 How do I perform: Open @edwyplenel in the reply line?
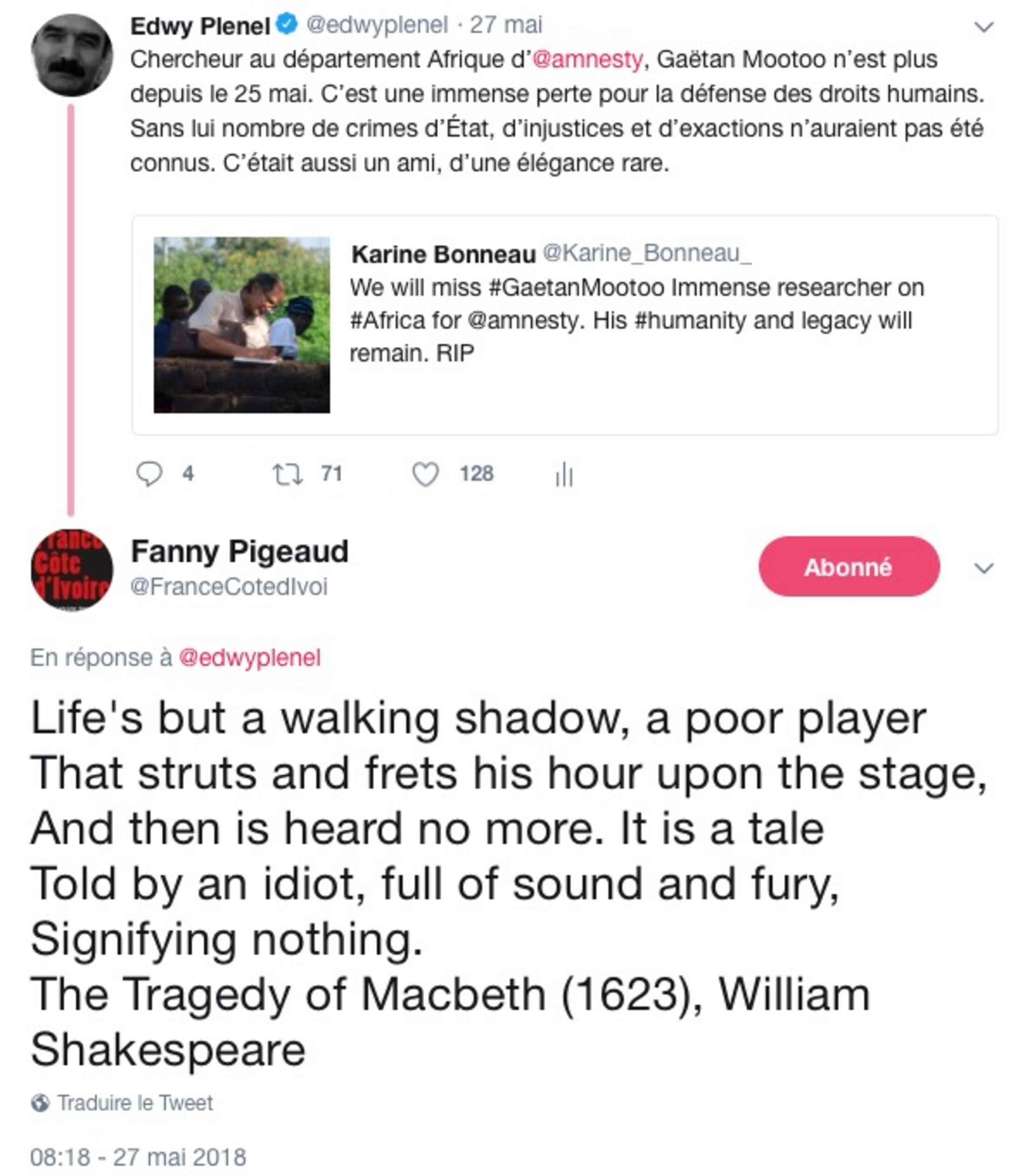(250, 658)
